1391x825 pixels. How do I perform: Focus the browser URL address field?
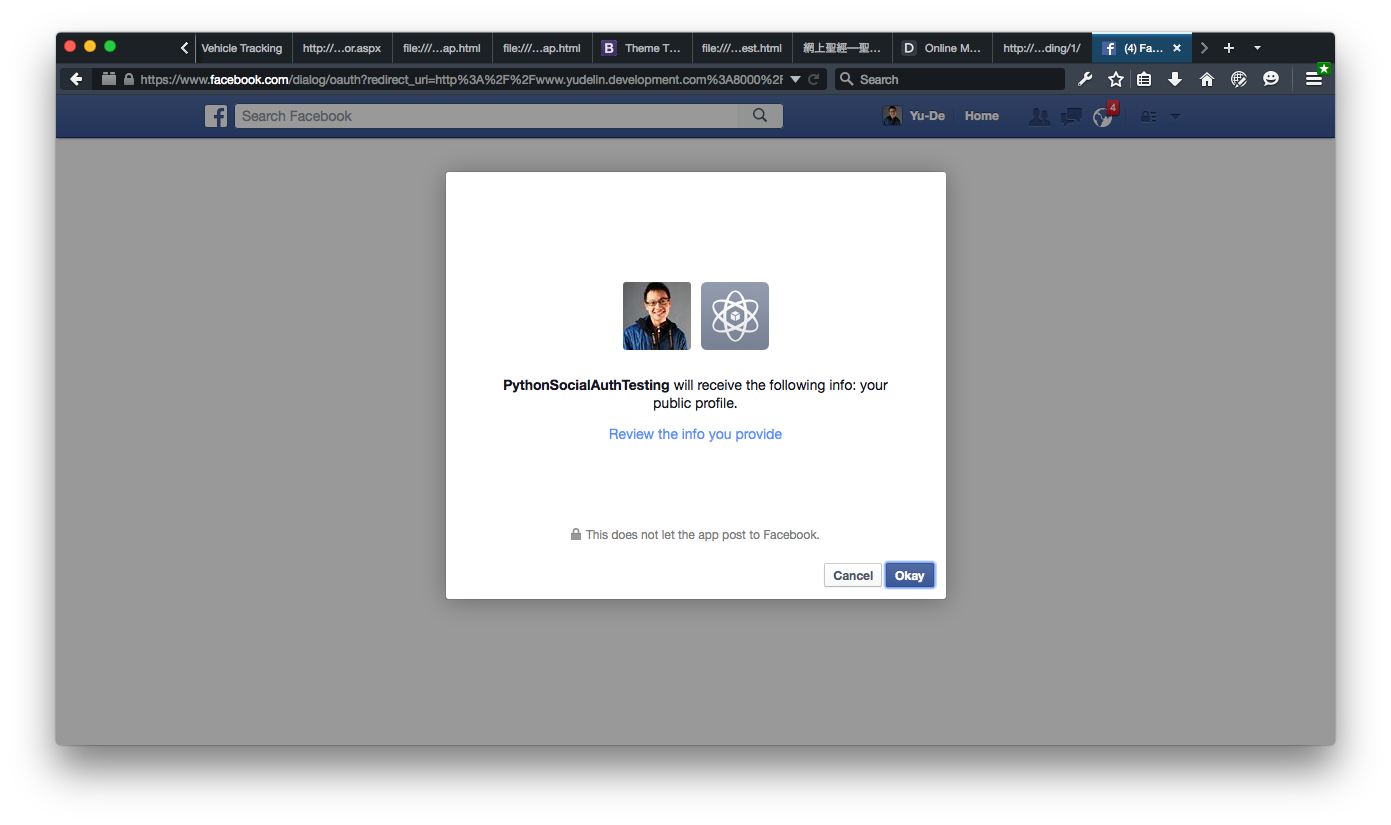(460, 79)
